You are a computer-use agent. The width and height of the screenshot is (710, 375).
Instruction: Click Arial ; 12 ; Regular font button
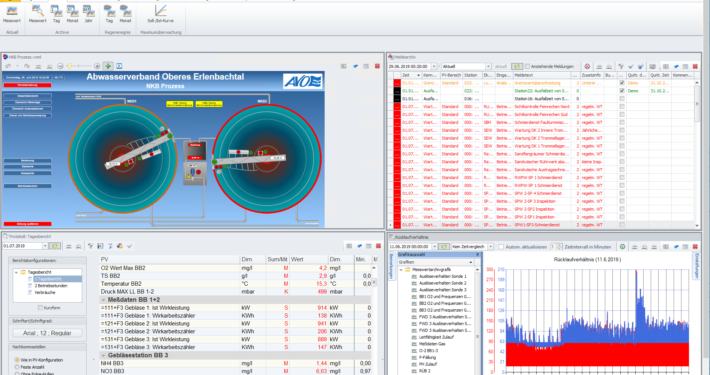(48, 333)
